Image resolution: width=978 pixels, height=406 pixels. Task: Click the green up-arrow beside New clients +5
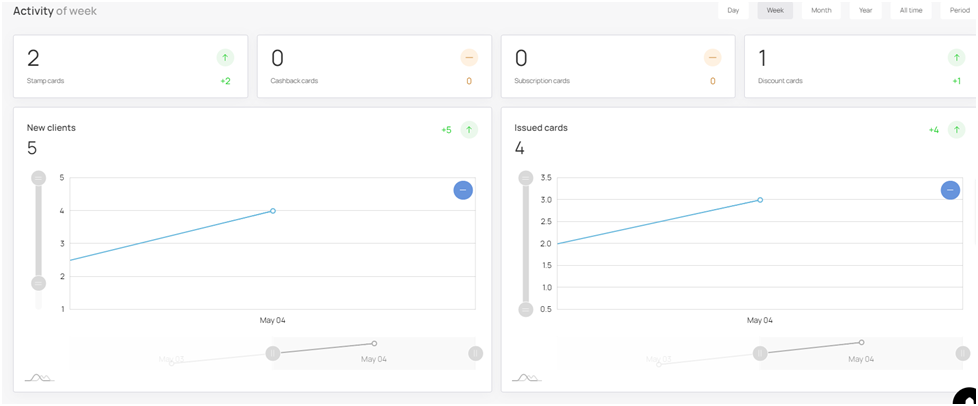pos(469,130)
